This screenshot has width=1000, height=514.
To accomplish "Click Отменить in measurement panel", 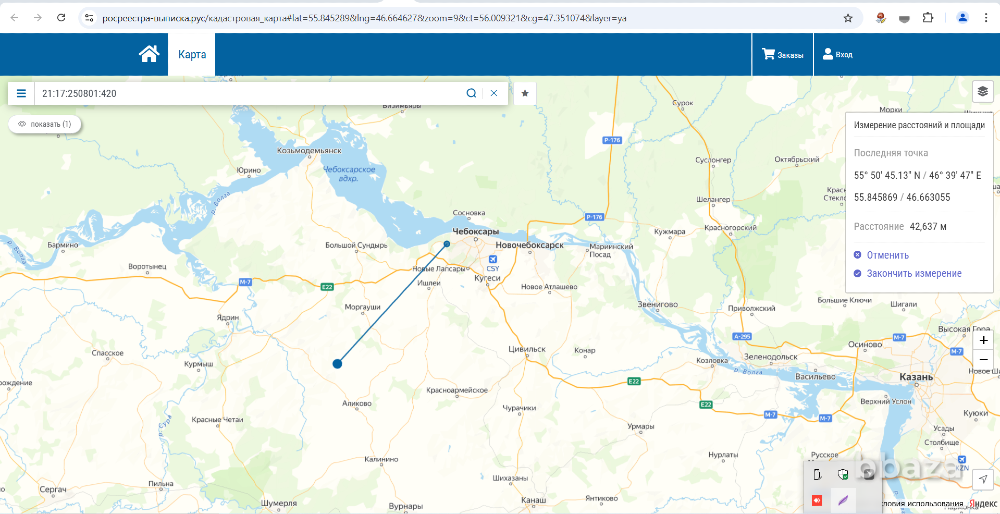I will (887, 255).
